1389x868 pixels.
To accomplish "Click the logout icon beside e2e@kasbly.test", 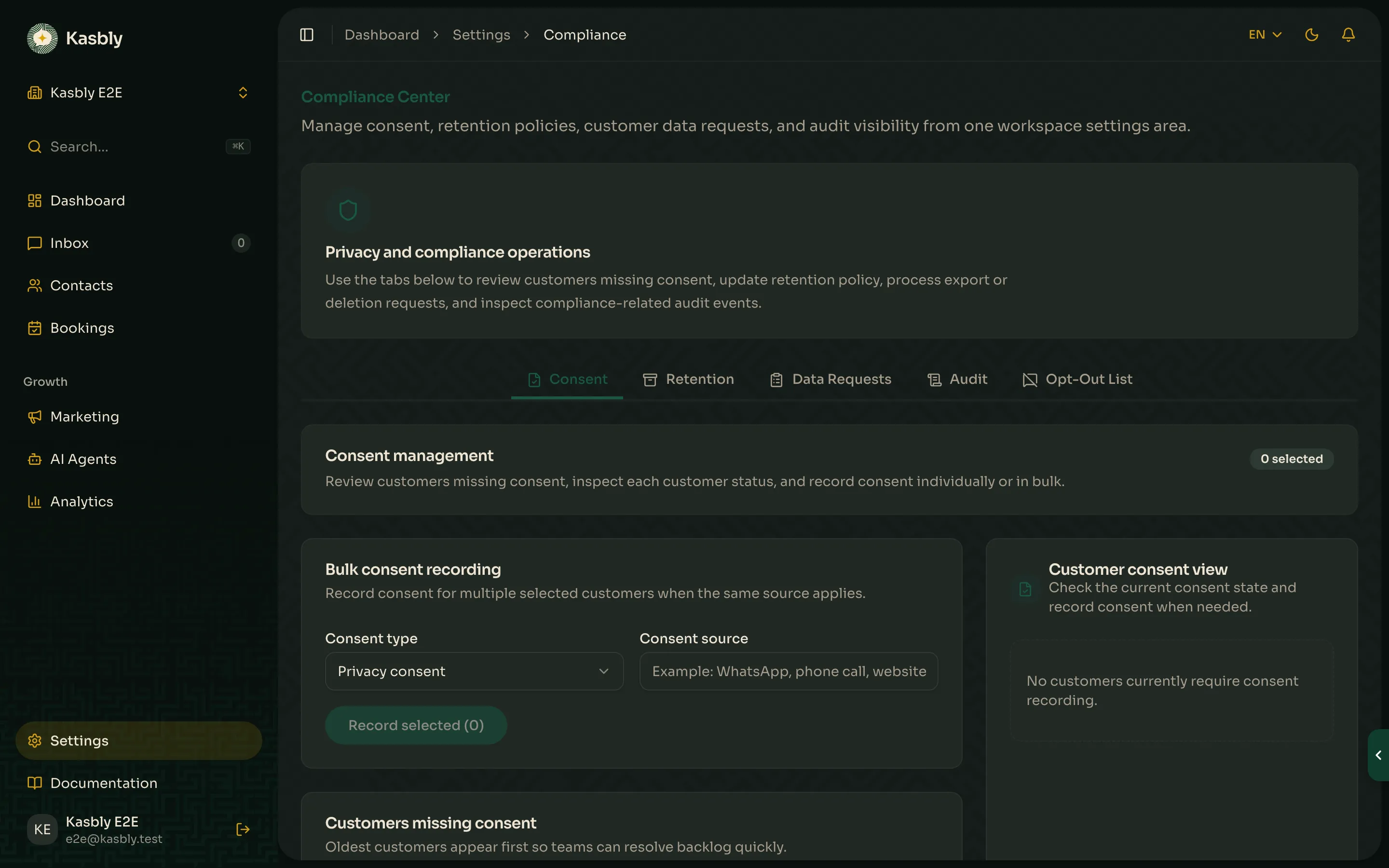I will point(243,829).
